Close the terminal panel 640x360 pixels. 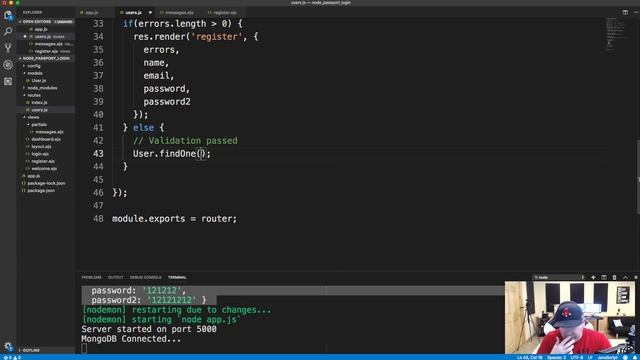tap(636, 277)
